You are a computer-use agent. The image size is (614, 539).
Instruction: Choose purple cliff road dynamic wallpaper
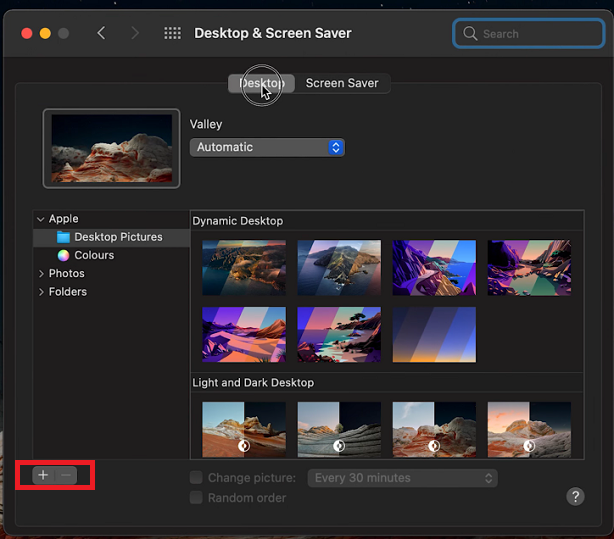(x=434, y=268)
